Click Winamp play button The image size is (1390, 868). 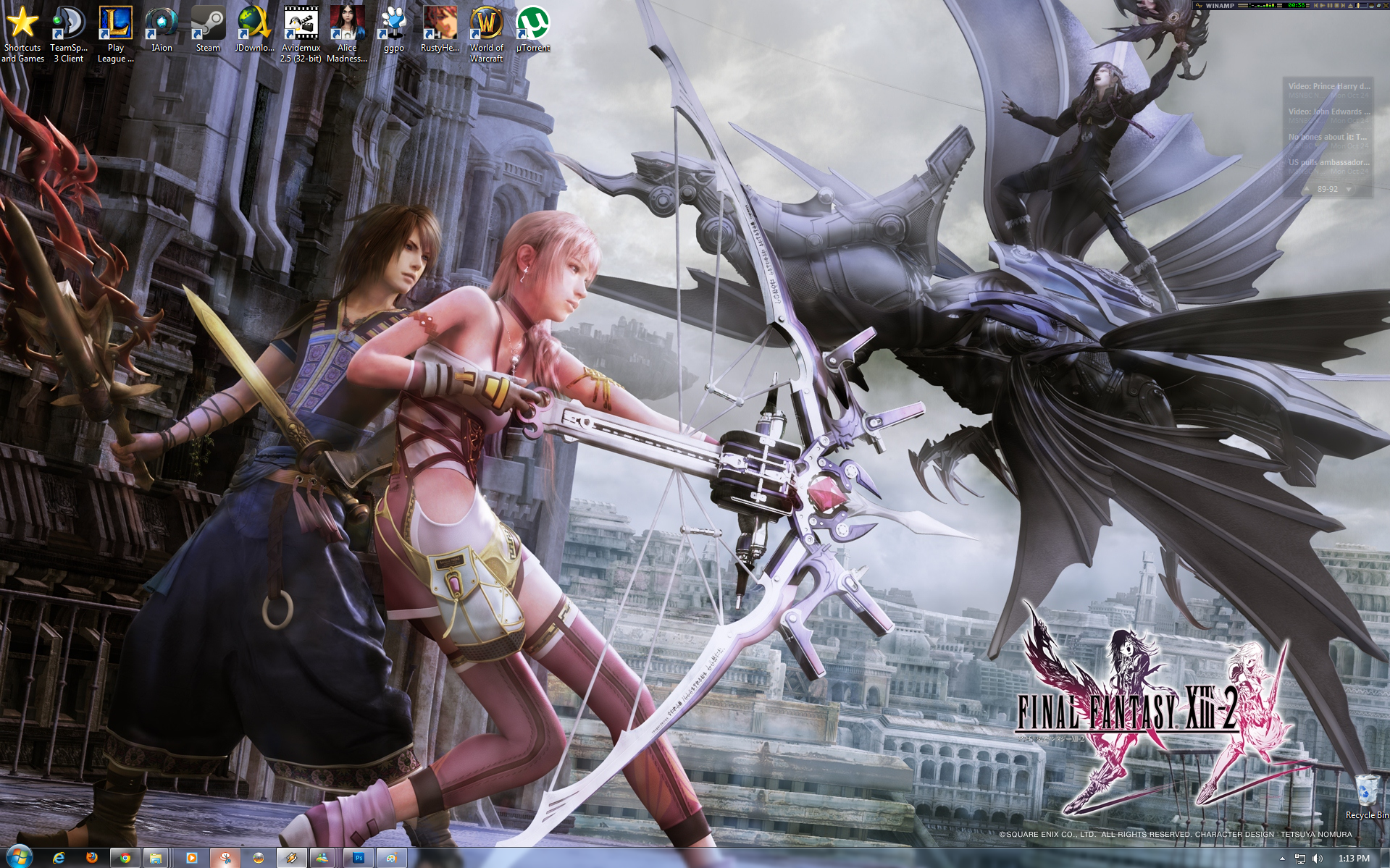point(1323,5)
